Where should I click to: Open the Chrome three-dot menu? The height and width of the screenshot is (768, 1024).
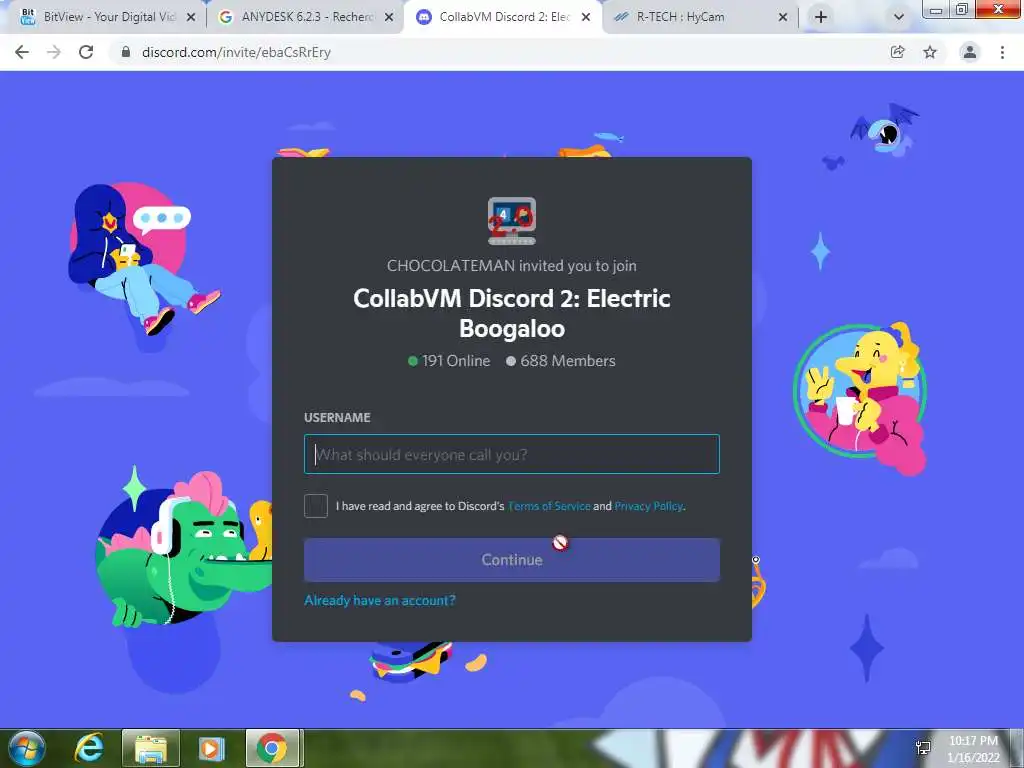[x=1002, y=52]
